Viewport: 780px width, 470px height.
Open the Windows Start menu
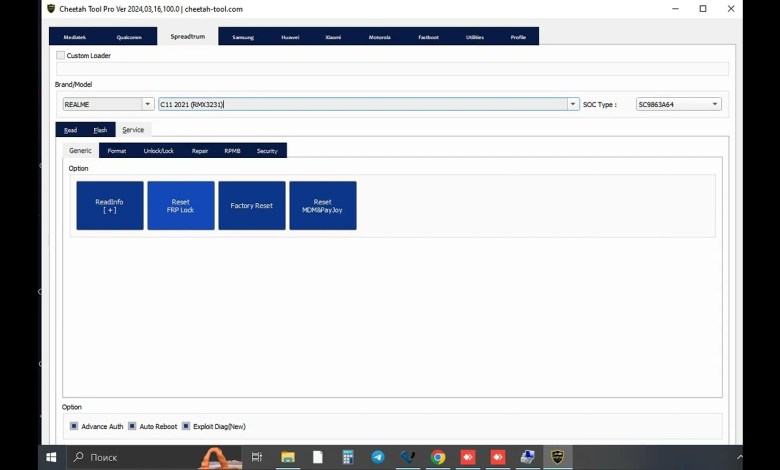coord(51,457)
